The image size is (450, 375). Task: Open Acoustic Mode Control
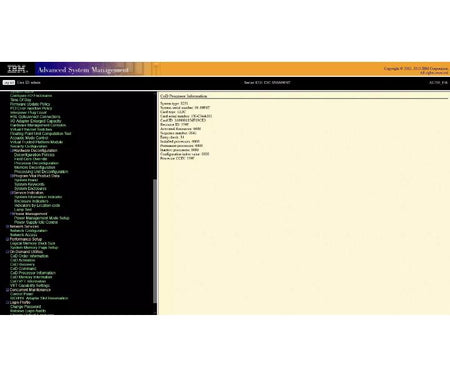pyautogui.click(x=29, y=138)
